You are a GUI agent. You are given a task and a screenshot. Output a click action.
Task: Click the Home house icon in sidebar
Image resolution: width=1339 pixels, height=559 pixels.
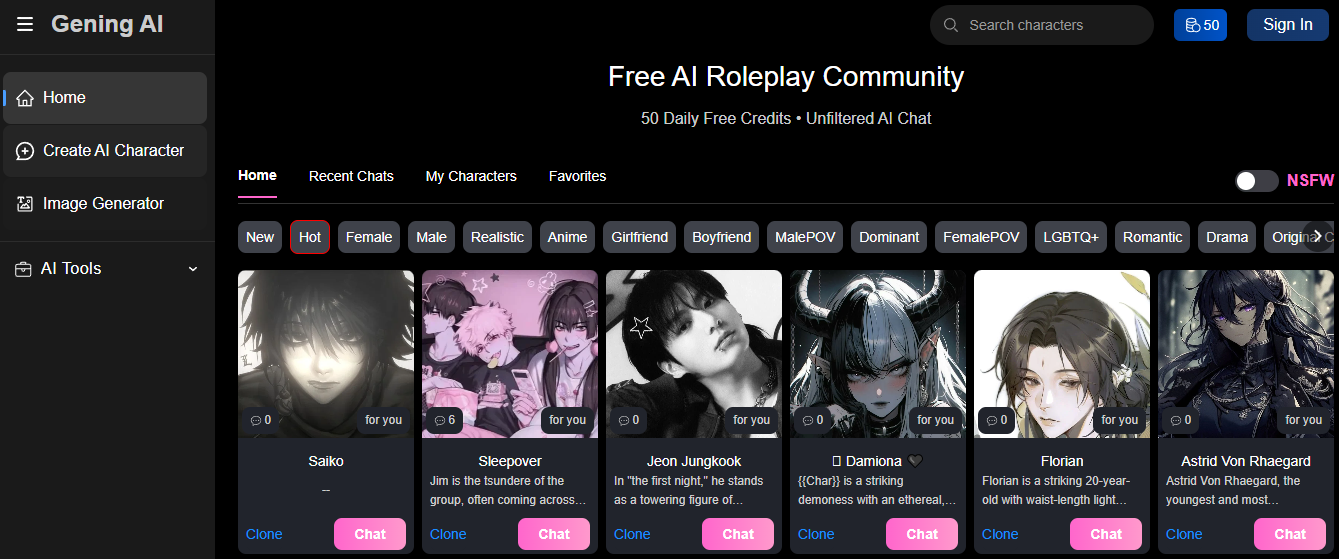point(25,98)
